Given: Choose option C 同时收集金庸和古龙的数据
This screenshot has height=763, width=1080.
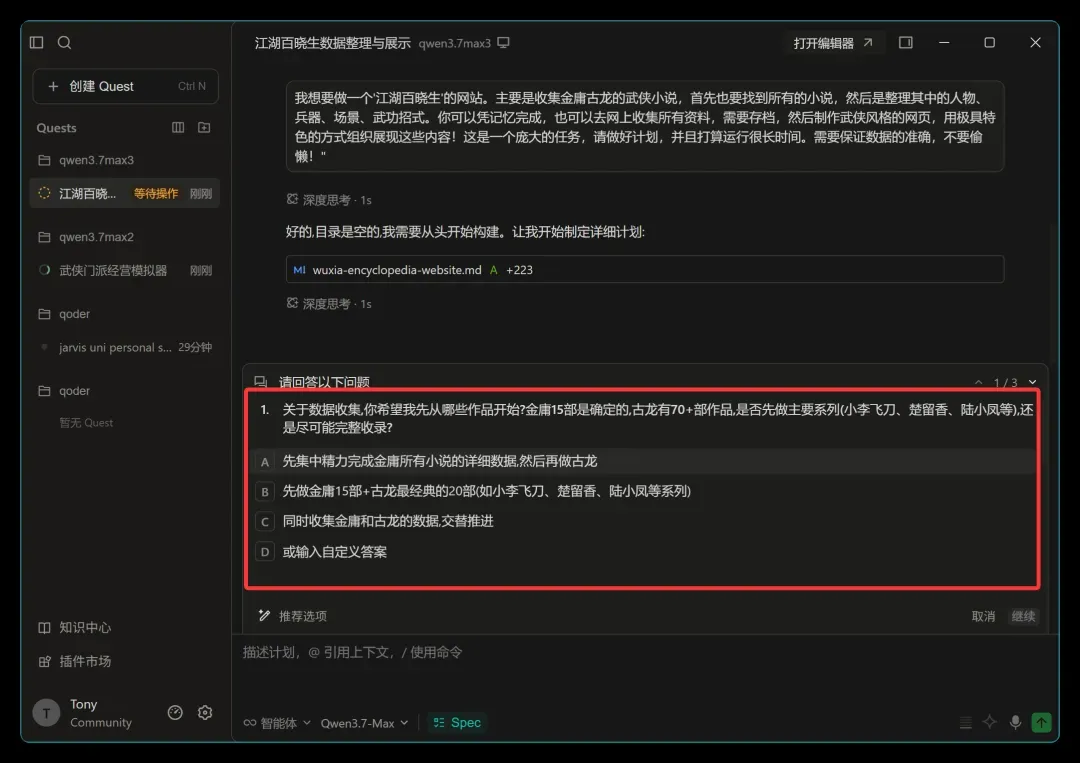Looking at the screenshot, I should 645,521.
